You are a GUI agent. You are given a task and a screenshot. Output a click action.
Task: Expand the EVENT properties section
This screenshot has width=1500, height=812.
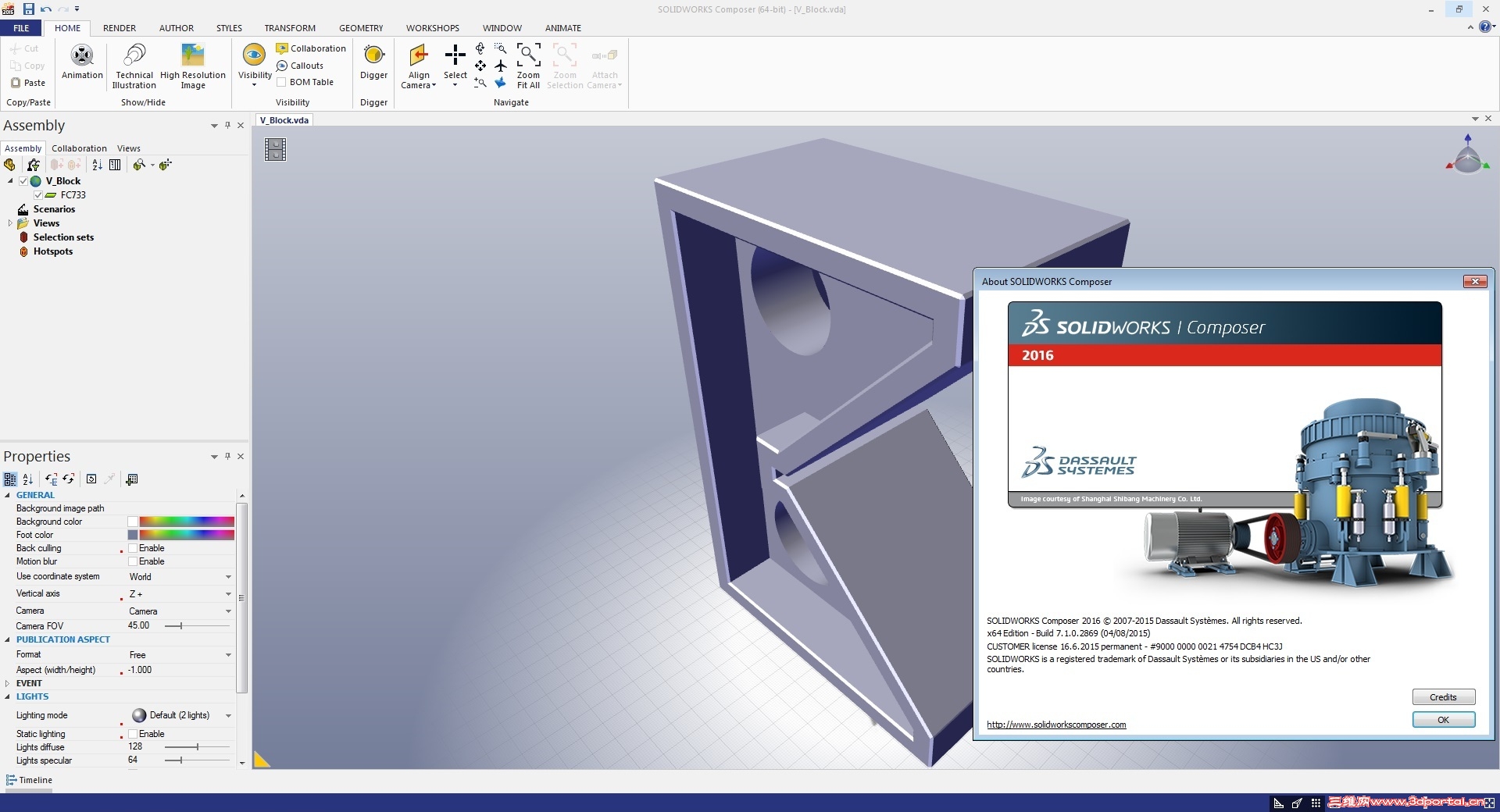tap(8, 683)
